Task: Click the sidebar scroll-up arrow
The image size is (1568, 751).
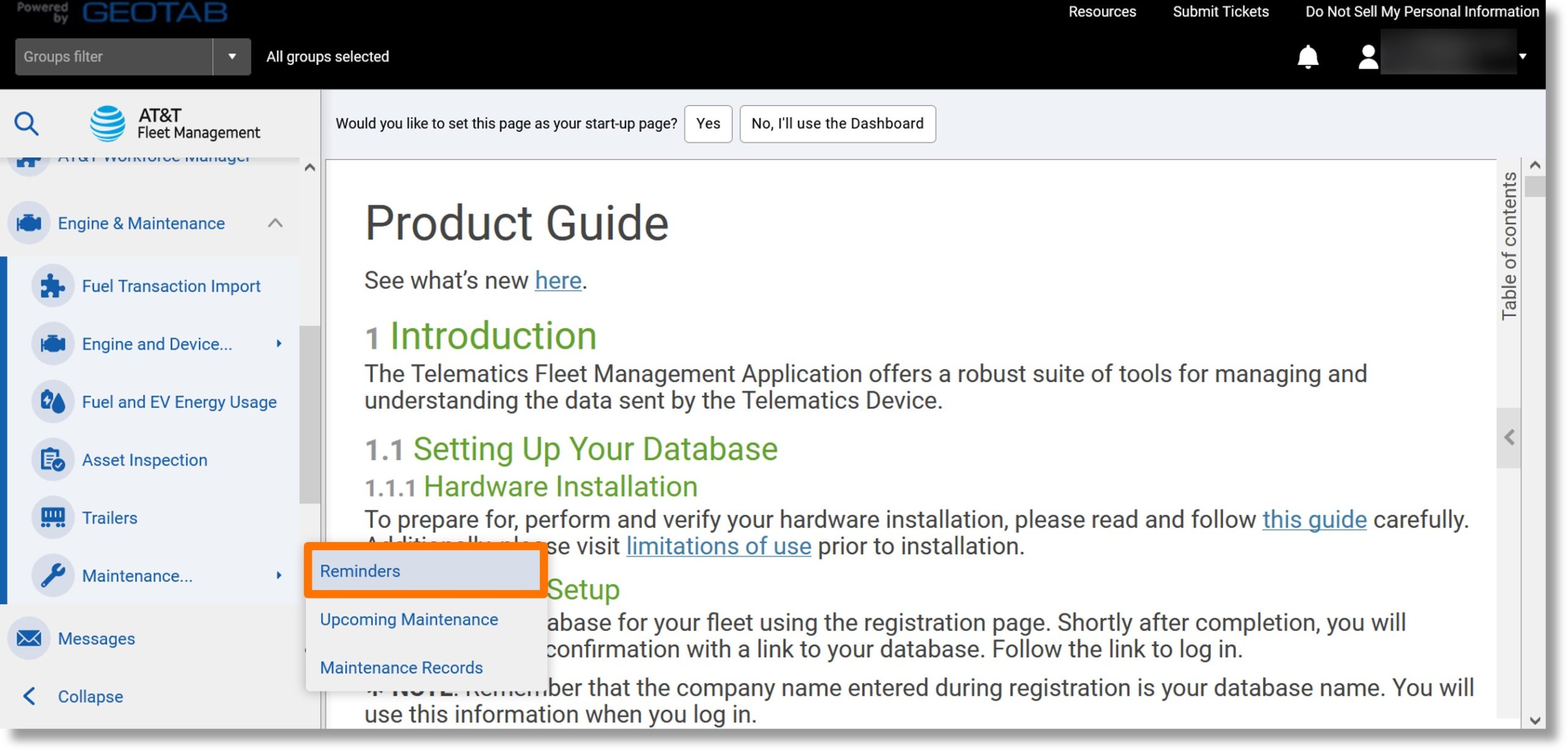Action: 310,167
